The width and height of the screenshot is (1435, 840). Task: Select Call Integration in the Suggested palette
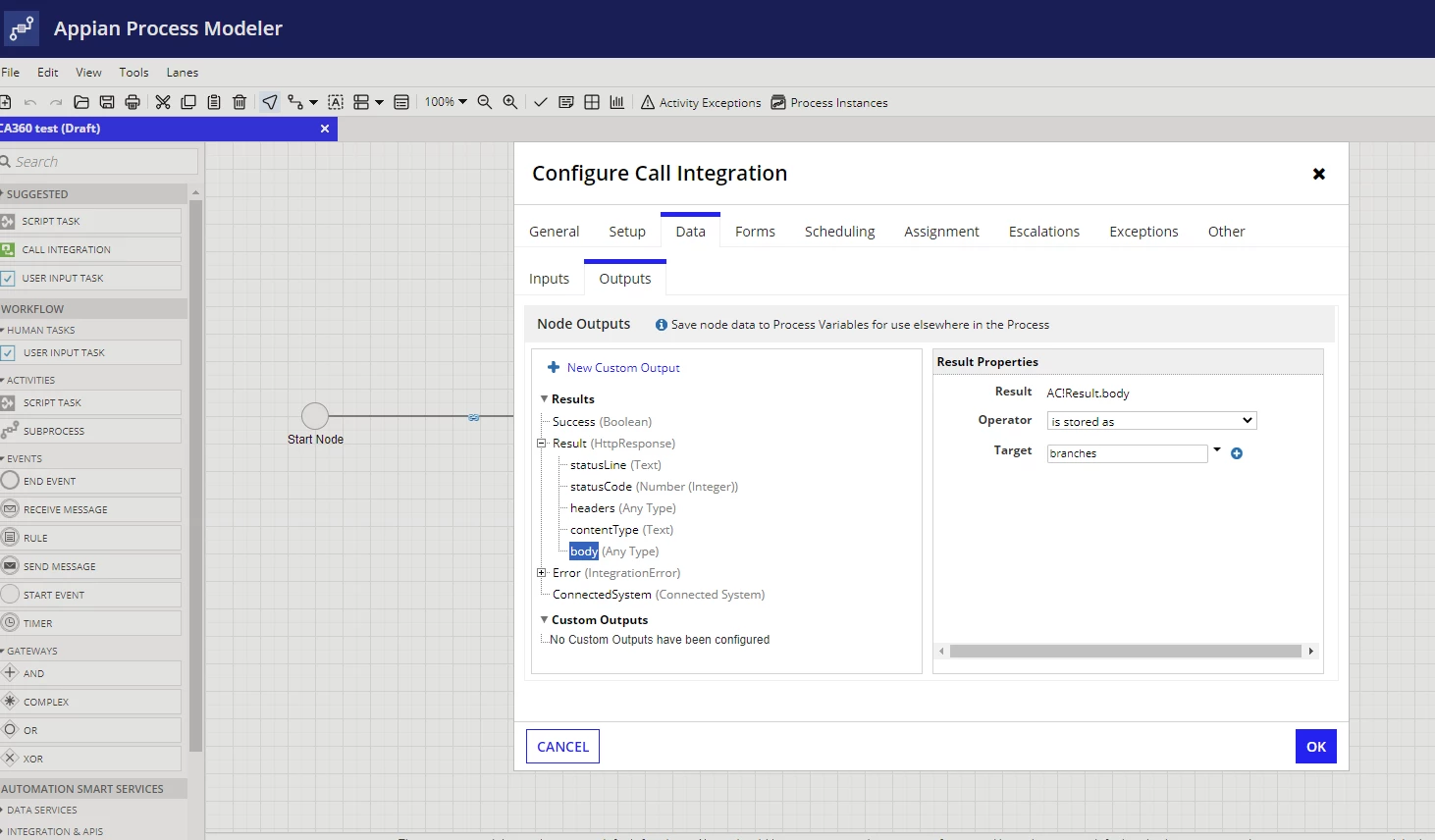click(90, 249)
